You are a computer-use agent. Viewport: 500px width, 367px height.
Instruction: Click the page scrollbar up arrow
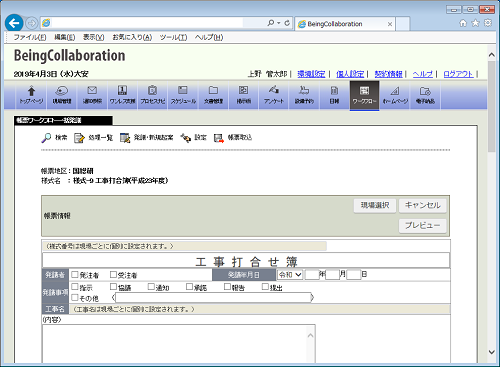point(492,55)
